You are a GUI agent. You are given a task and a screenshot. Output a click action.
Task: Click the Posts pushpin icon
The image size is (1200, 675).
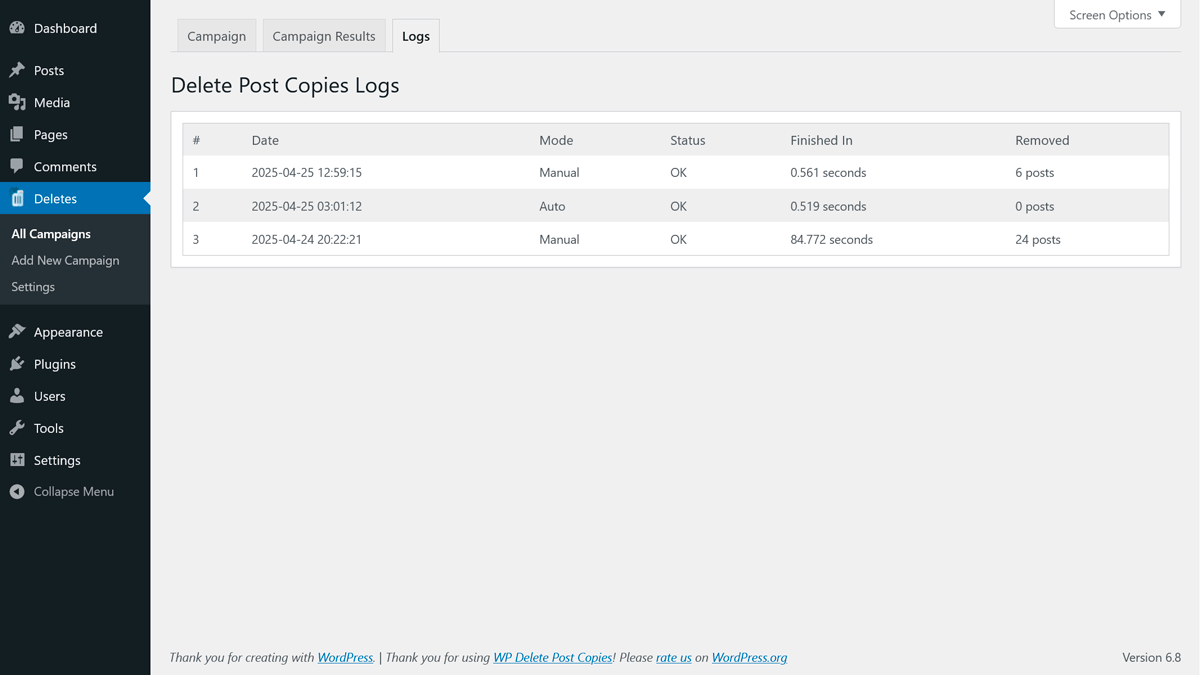[x=17, y=70]
